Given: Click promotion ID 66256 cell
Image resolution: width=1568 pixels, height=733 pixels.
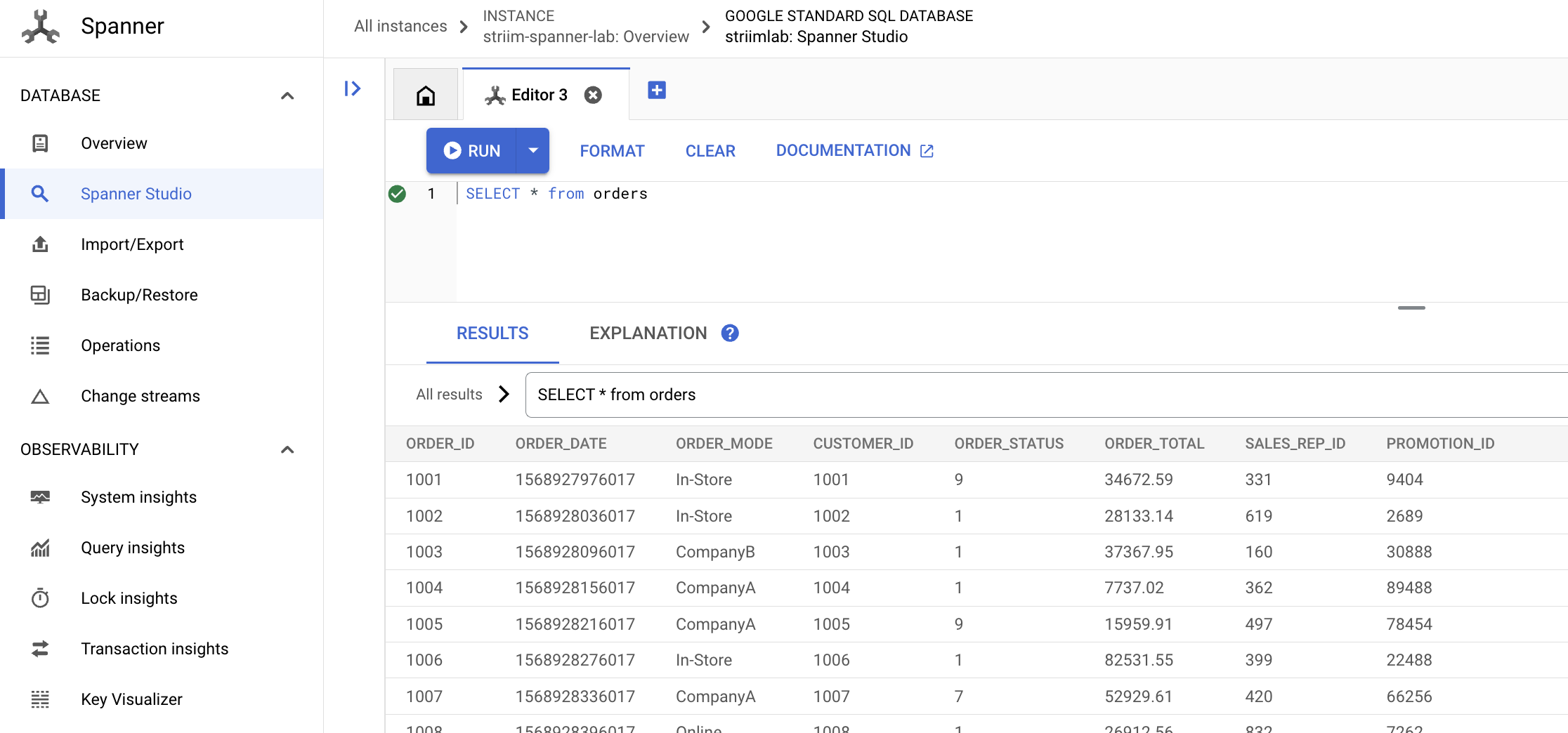Looking at the screenshot, I should [1409, 696].
